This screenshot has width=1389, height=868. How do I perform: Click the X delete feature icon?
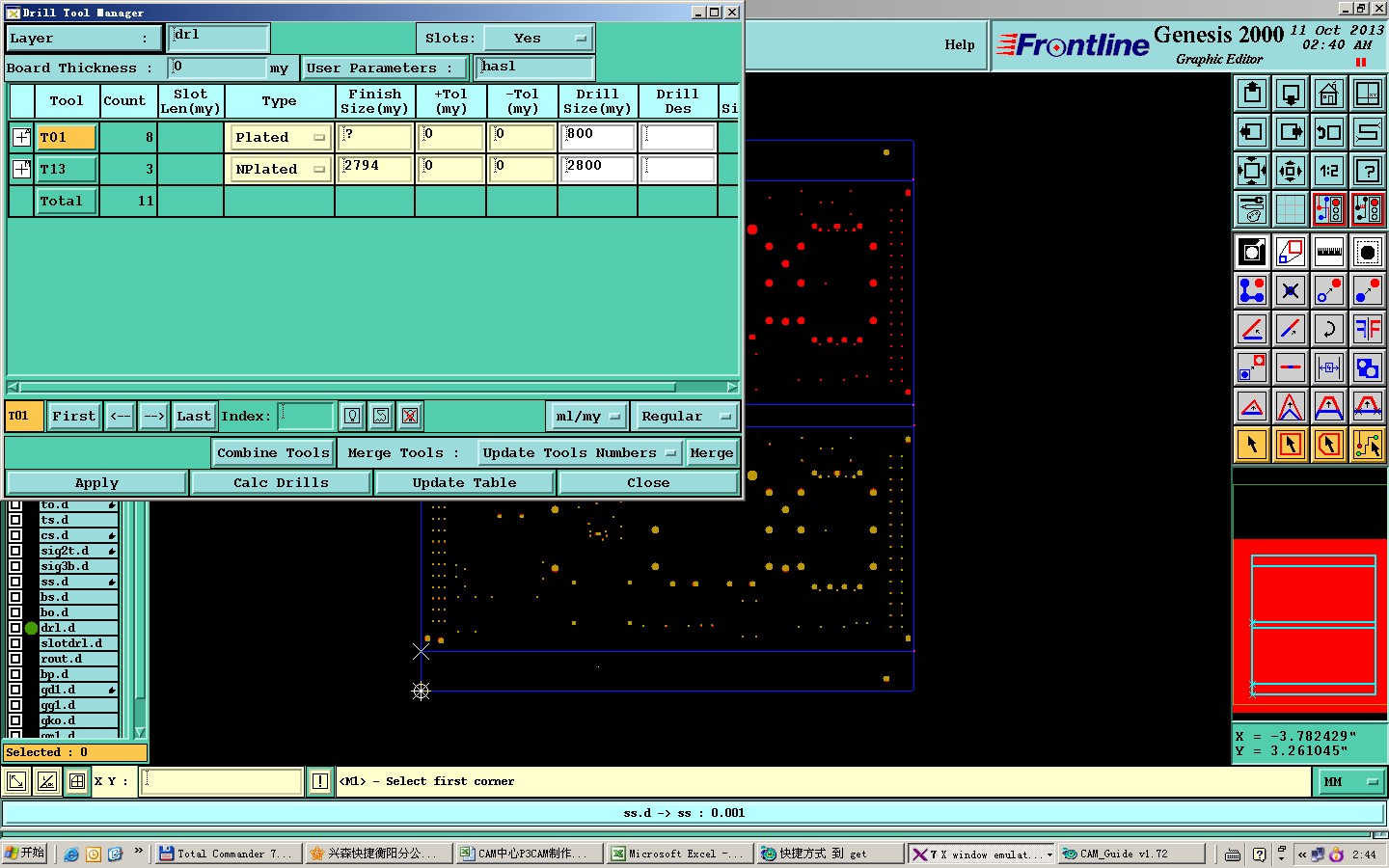point(1290,290)
